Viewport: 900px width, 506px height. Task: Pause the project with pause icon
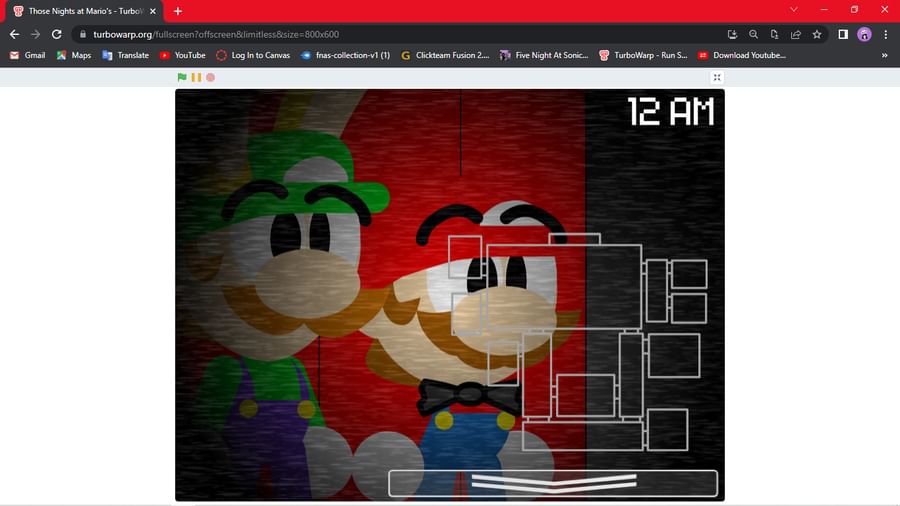[x=196, y=77]
